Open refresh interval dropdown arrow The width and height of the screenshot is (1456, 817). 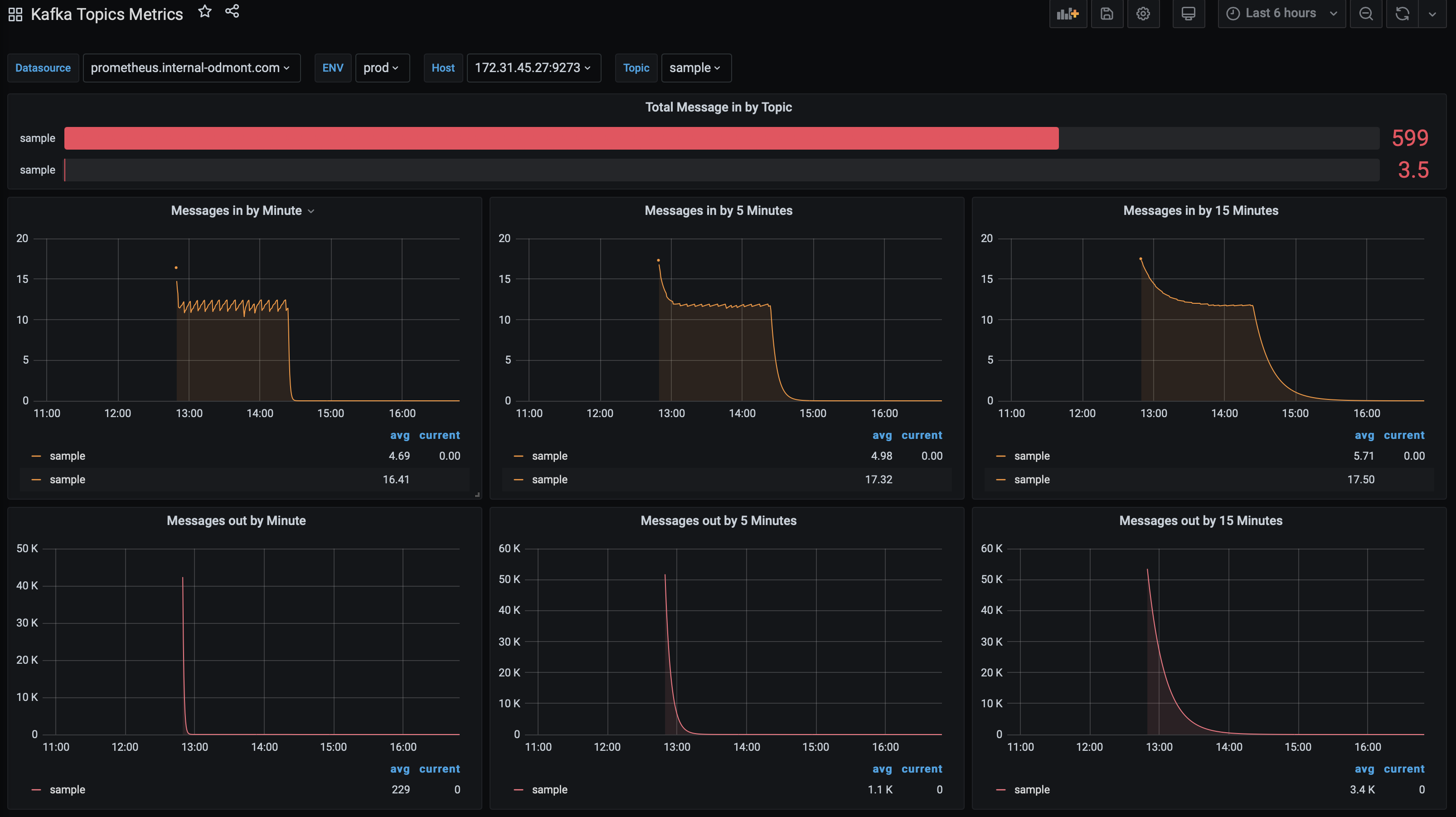pos(1432,14)
